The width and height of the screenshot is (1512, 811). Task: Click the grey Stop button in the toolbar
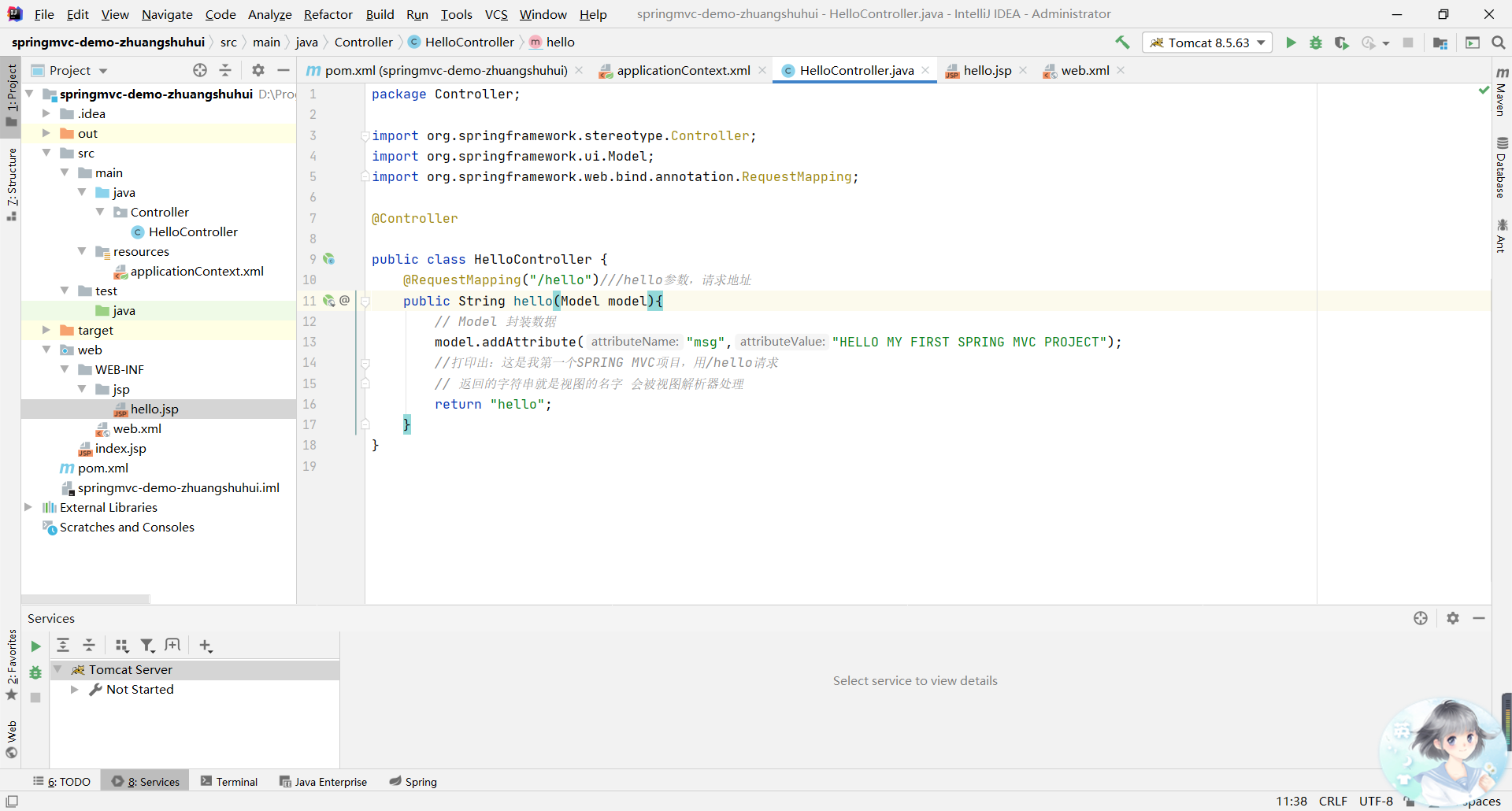[x=1408, y=43]
